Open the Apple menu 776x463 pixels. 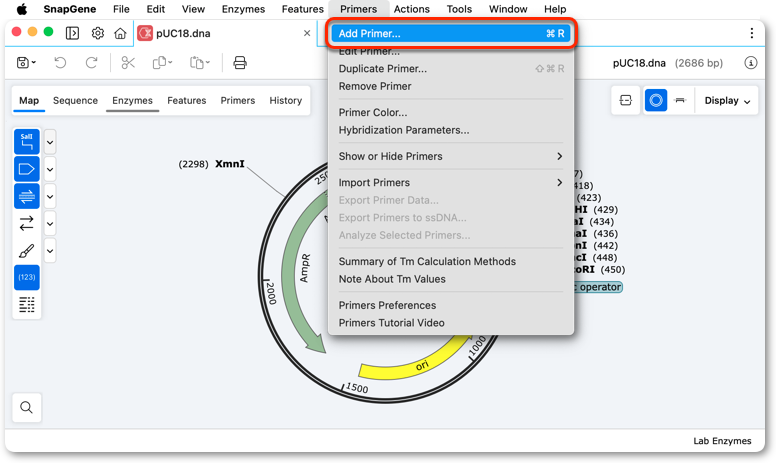coord(22,9)
